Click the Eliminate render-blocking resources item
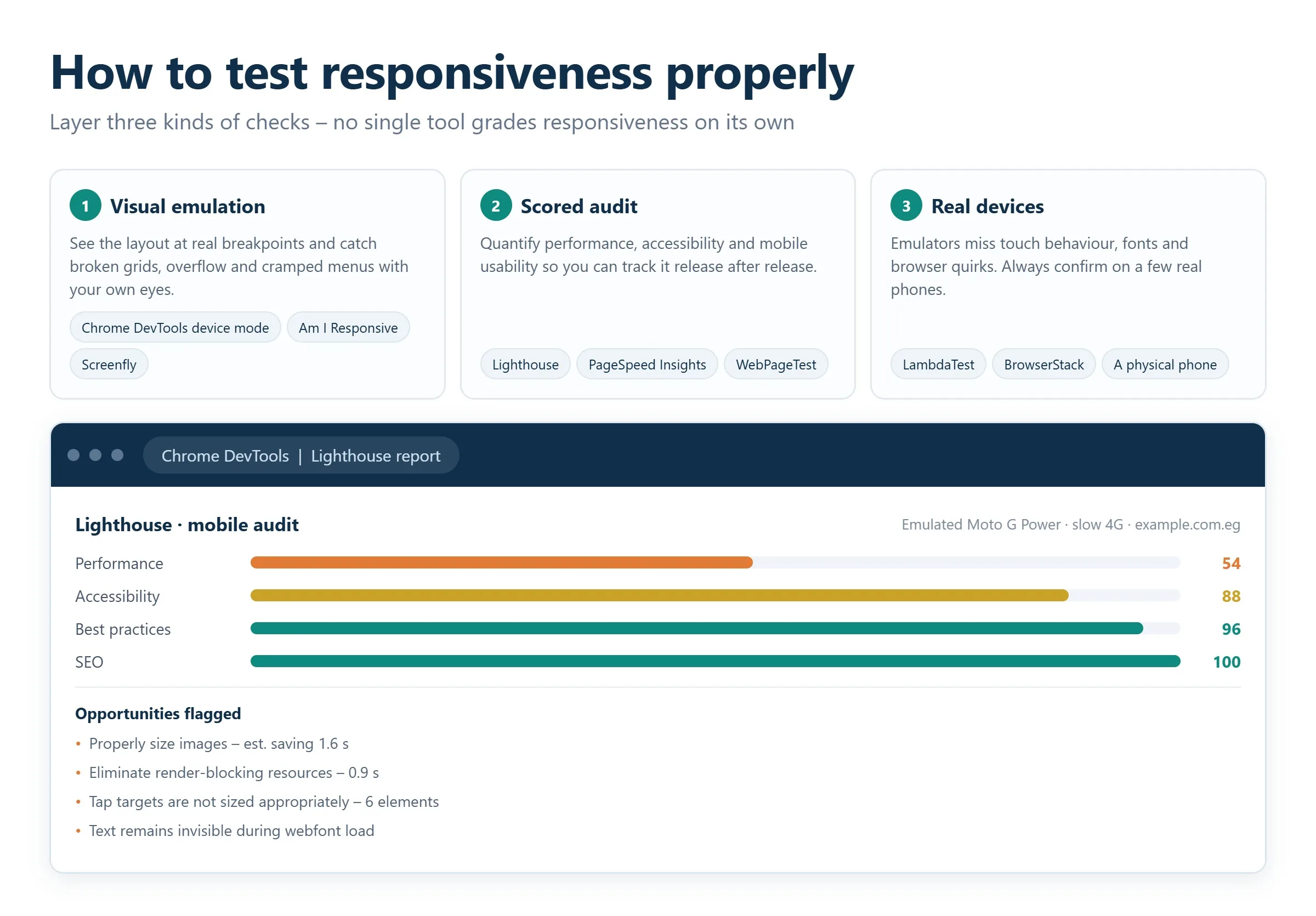Viewport: 1316px width, 916px height. tap(234, 772)
